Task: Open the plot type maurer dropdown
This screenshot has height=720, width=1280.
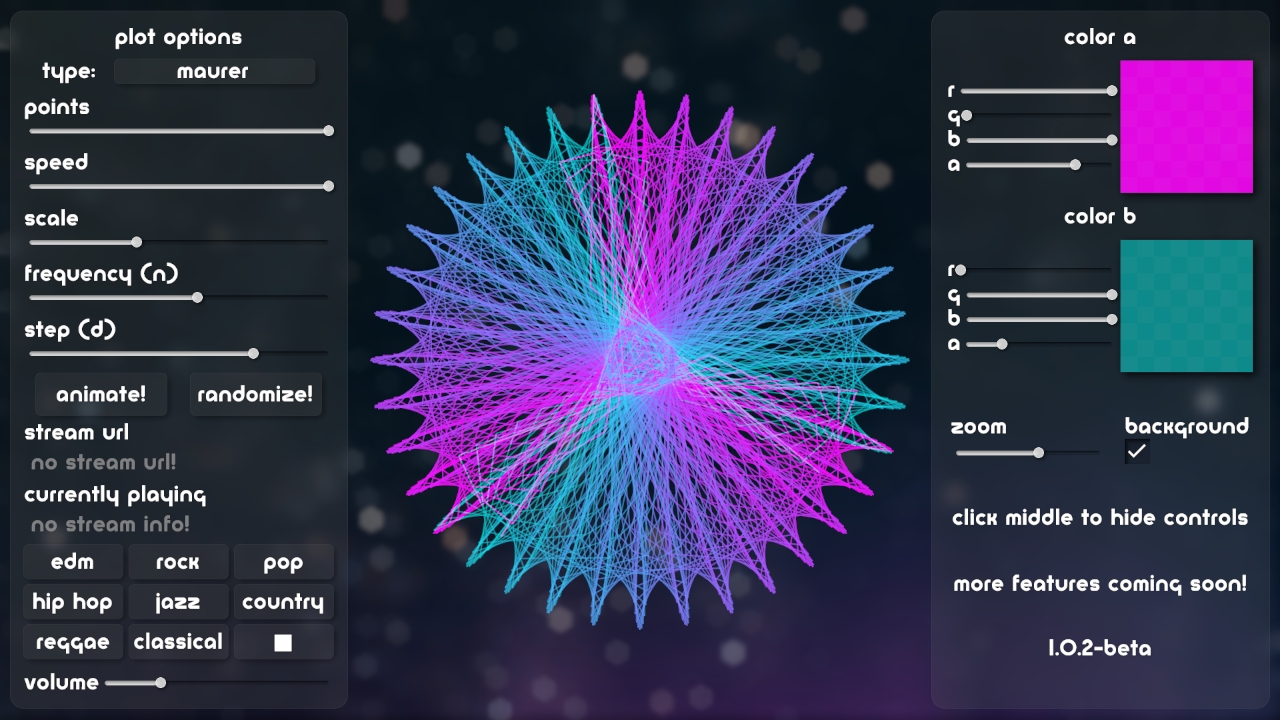Action: [214, 71]
